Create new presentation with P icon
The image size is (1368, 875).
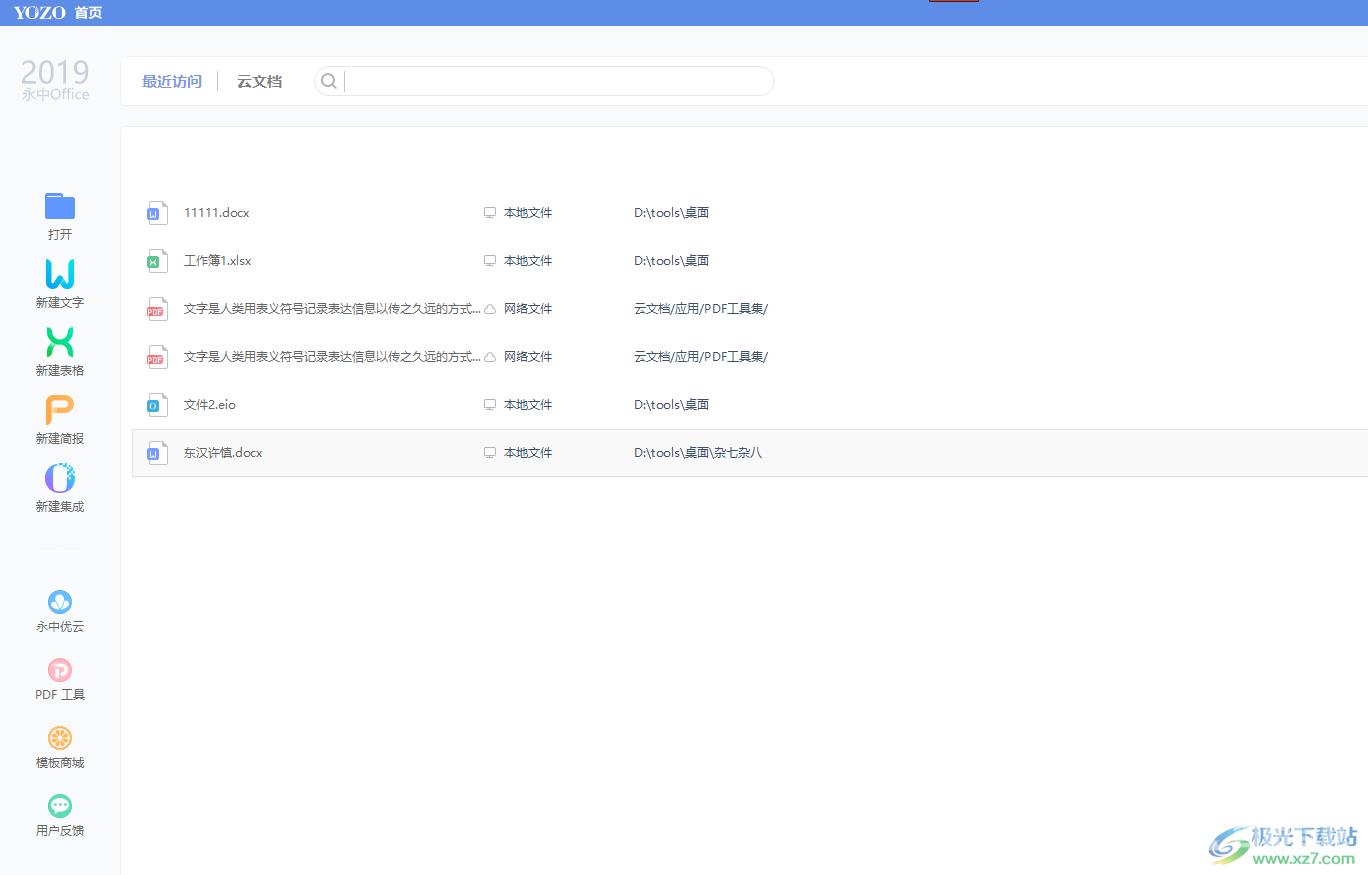point(60,410)
